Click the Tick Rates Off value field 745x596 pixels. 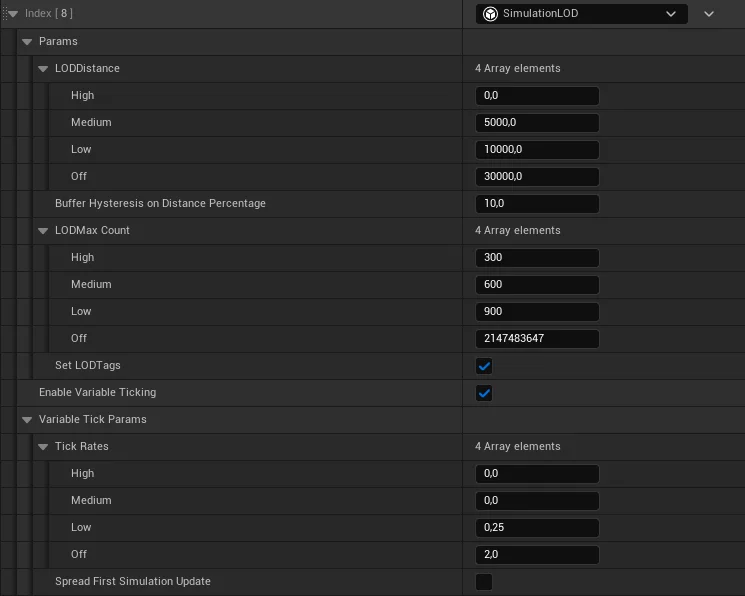point(537,555)
